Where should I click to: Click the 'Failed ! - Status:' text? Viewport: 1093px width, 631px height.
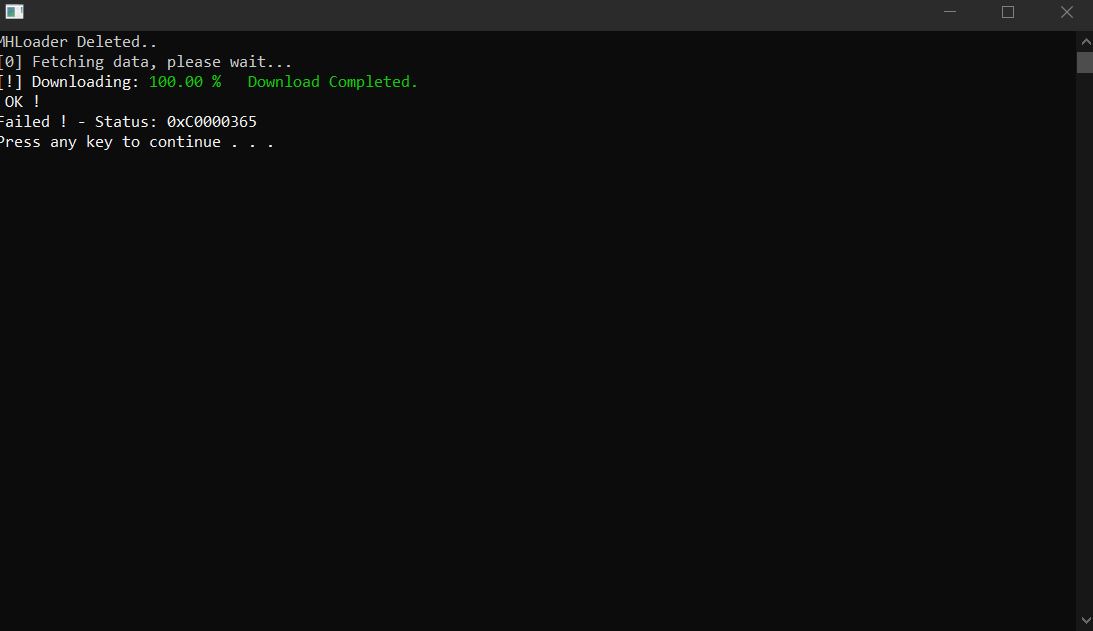78,122
